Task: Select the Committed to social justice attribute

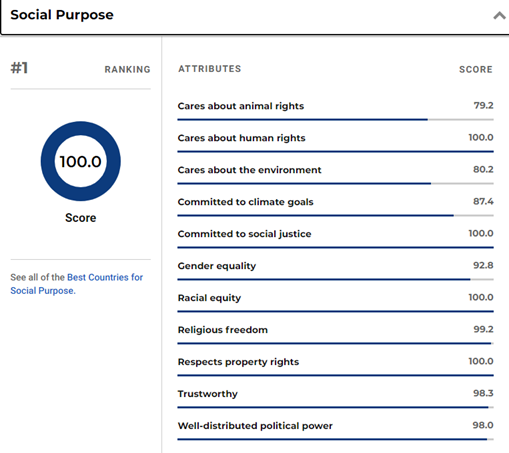Action: pyautogui.click(x=244, y=234)
